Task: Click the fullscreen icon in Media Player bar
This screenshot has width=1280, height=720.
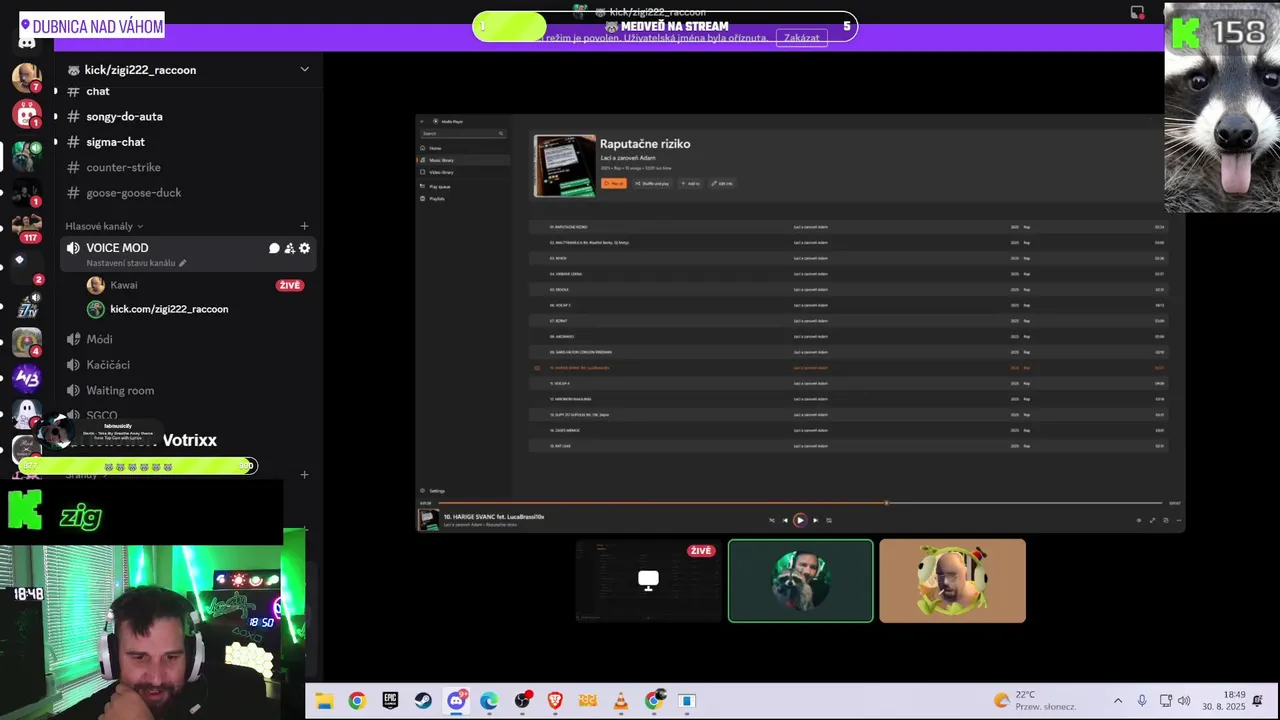Action: click(1152, 520)
